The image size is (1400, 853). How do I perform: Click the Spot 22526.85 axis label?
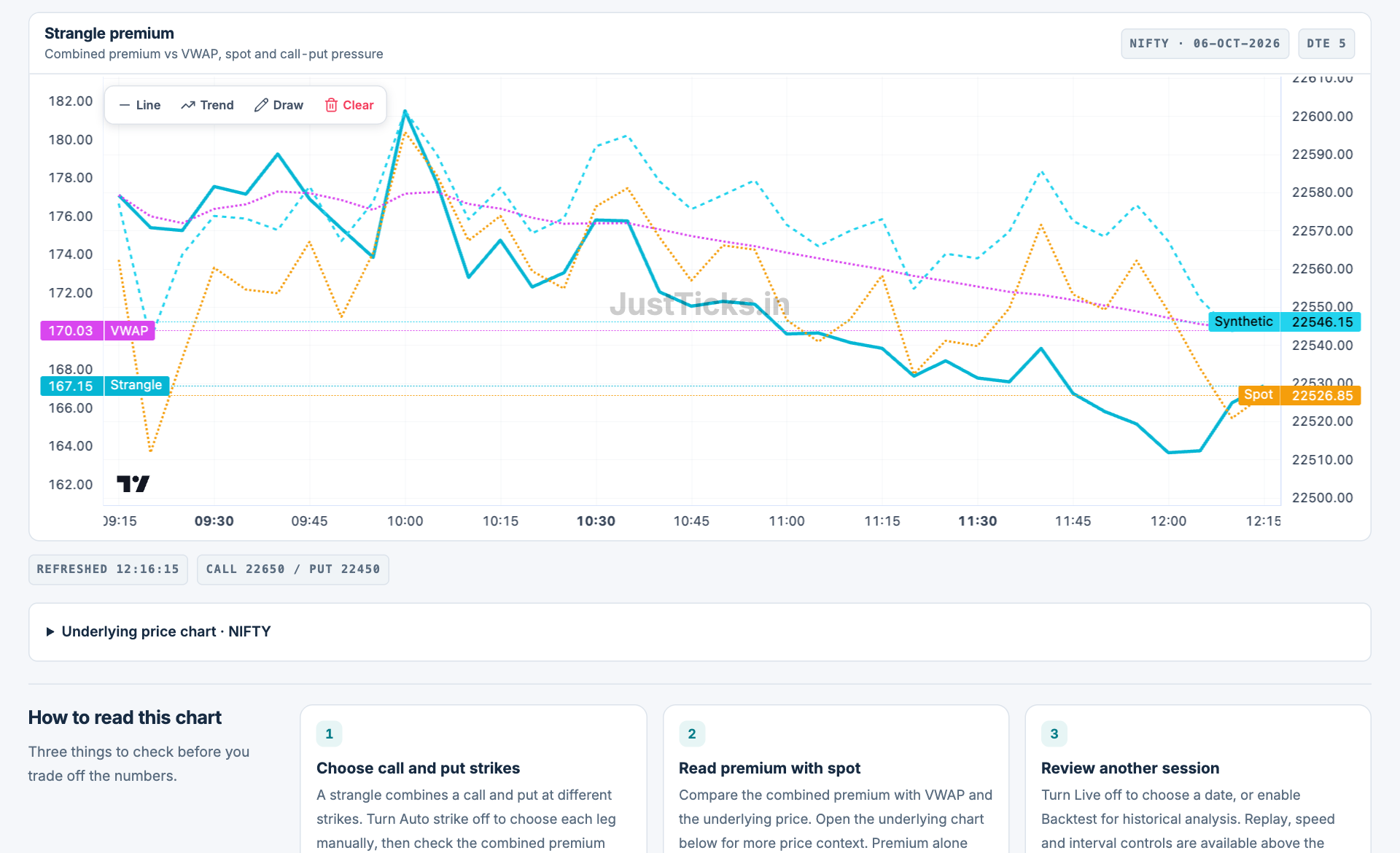point(1299,395)
